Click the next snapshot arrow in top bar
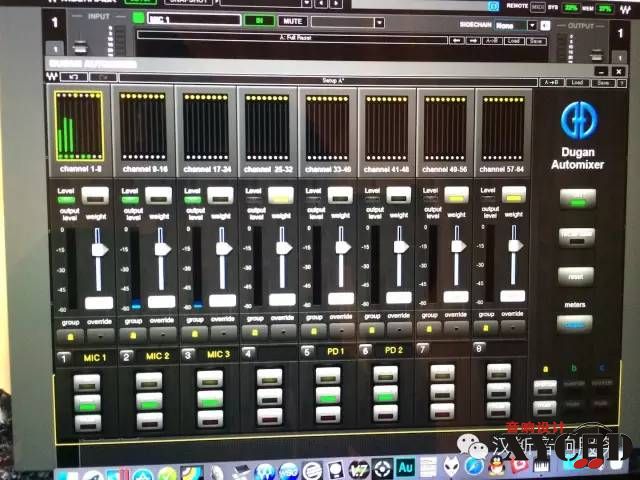 (336, 3)
